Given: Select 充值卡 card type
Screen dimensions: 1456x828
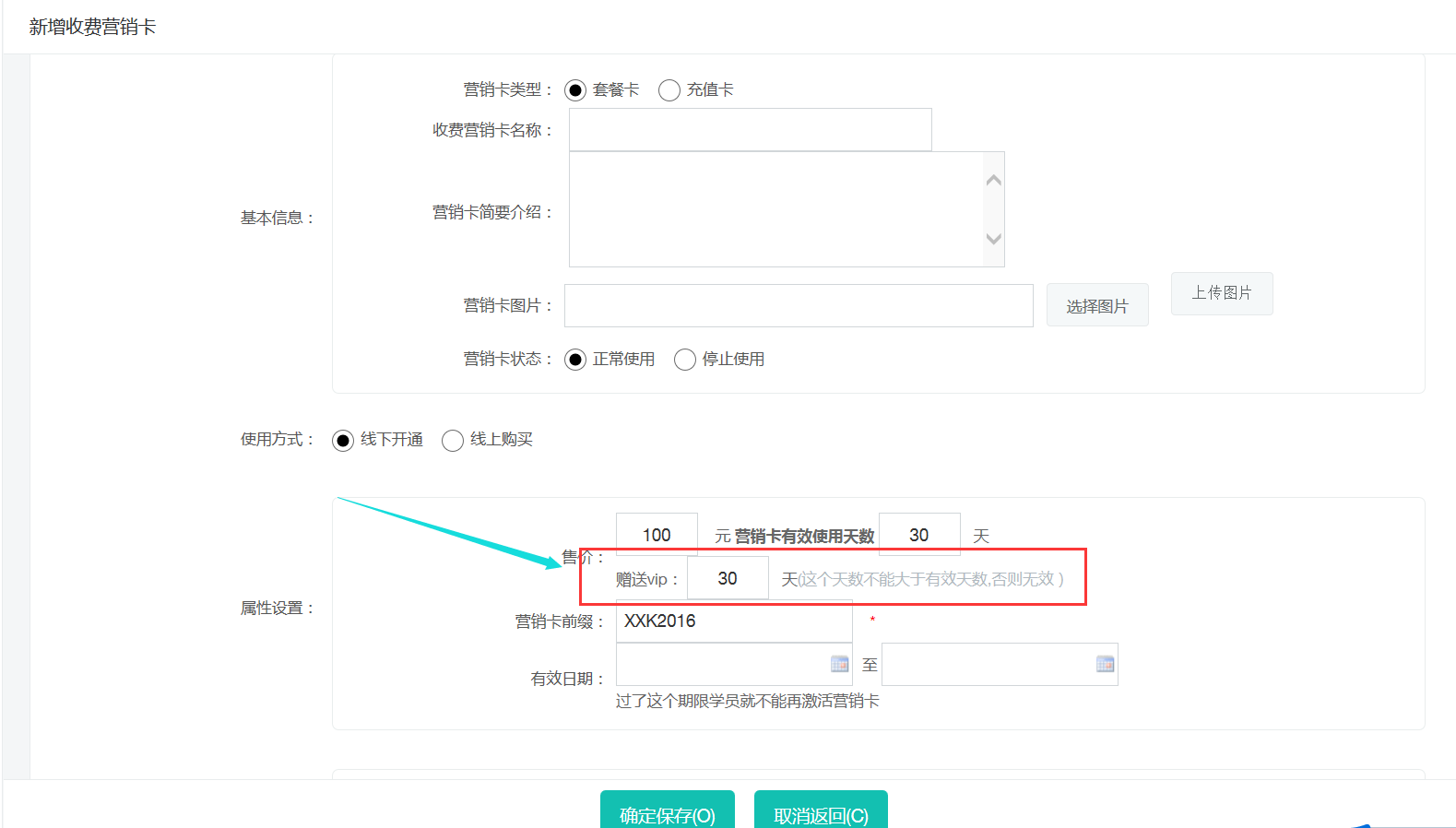Looking at the screenshot, I should click(x=669, y=90).
